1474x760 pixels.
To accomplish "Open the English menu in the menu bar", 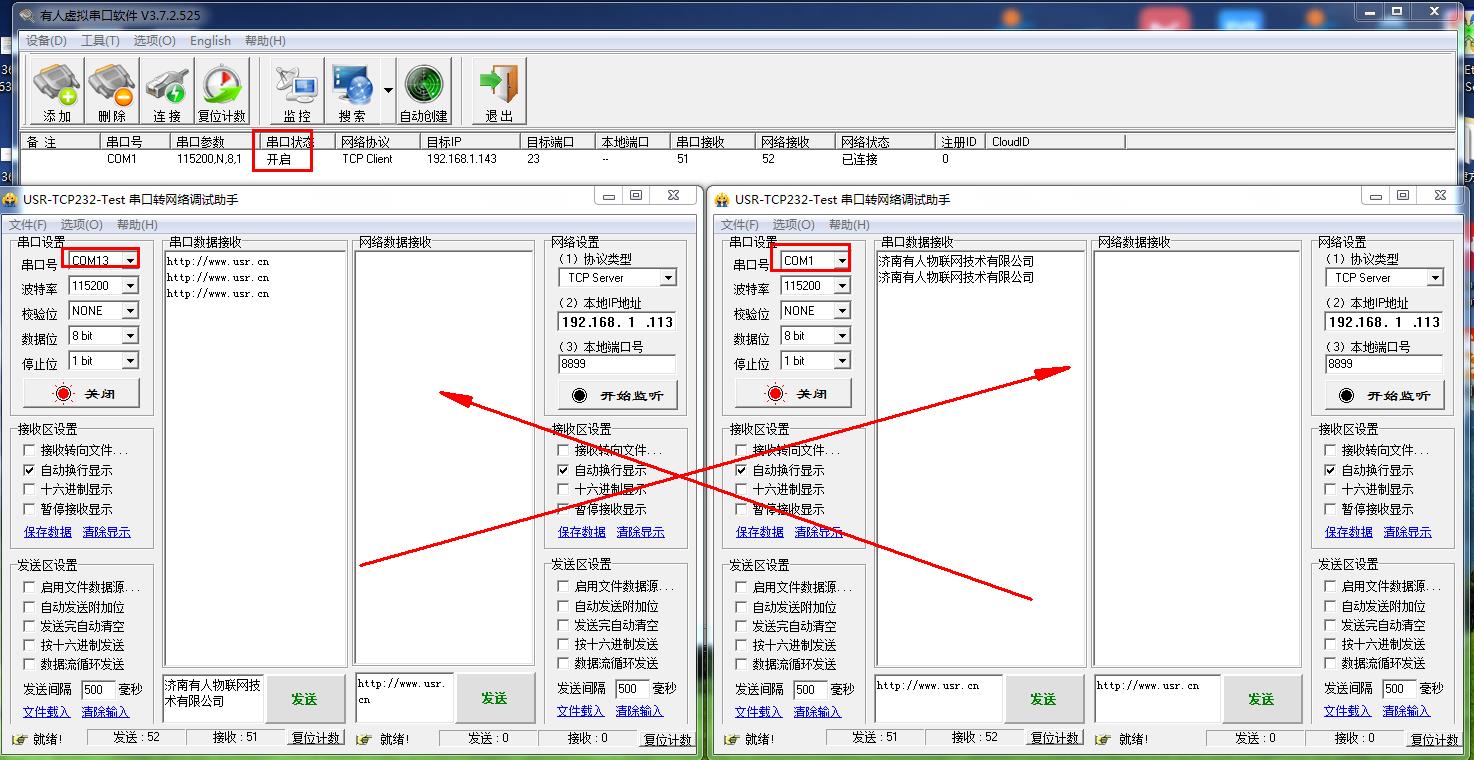I will 210,41.
